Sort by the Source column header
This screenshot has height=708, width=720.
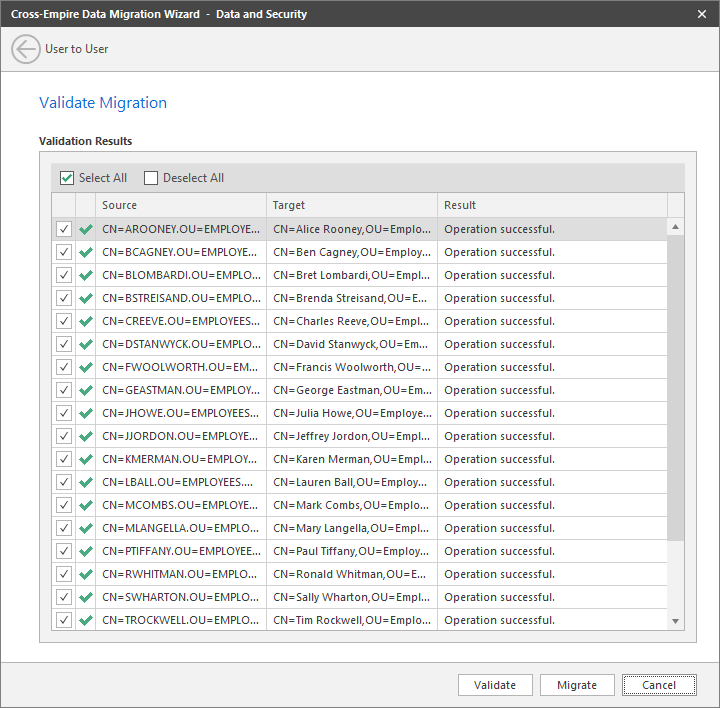[180, 205]
